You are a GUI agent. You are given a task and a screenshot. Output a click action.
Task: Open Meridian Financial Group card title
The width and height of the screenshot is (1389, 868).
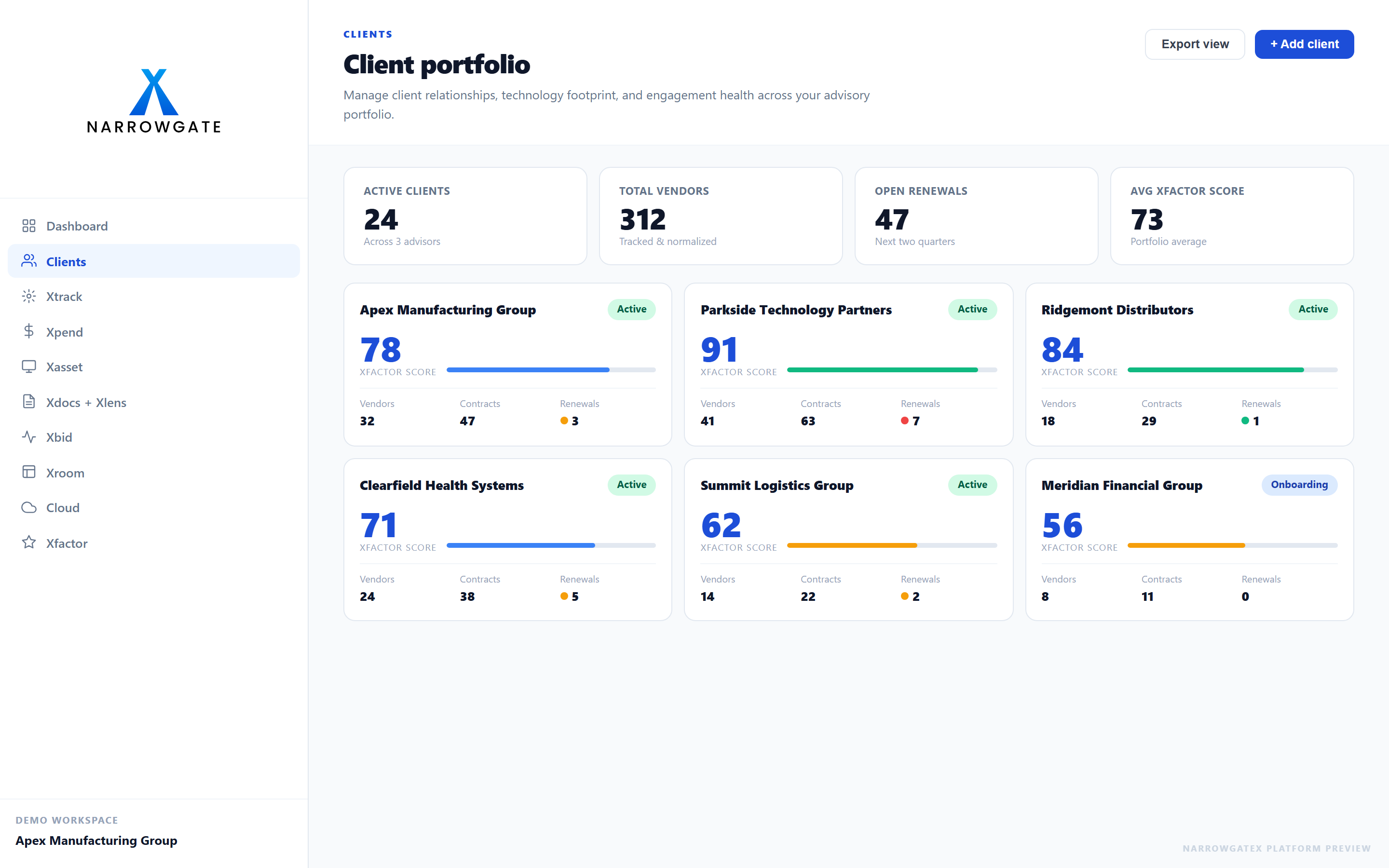[1121, 486]
